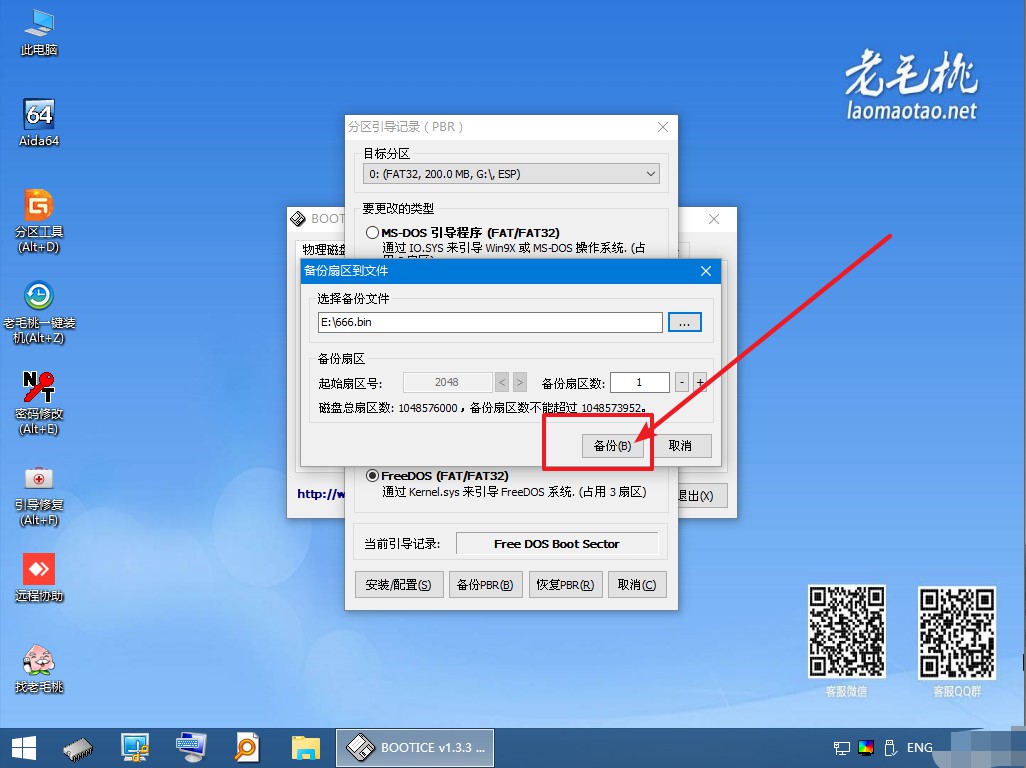The width and height of the screenshot is (1026, 768).
Task: Click the 备份PBR(B) button
Action: pos(485,585)
